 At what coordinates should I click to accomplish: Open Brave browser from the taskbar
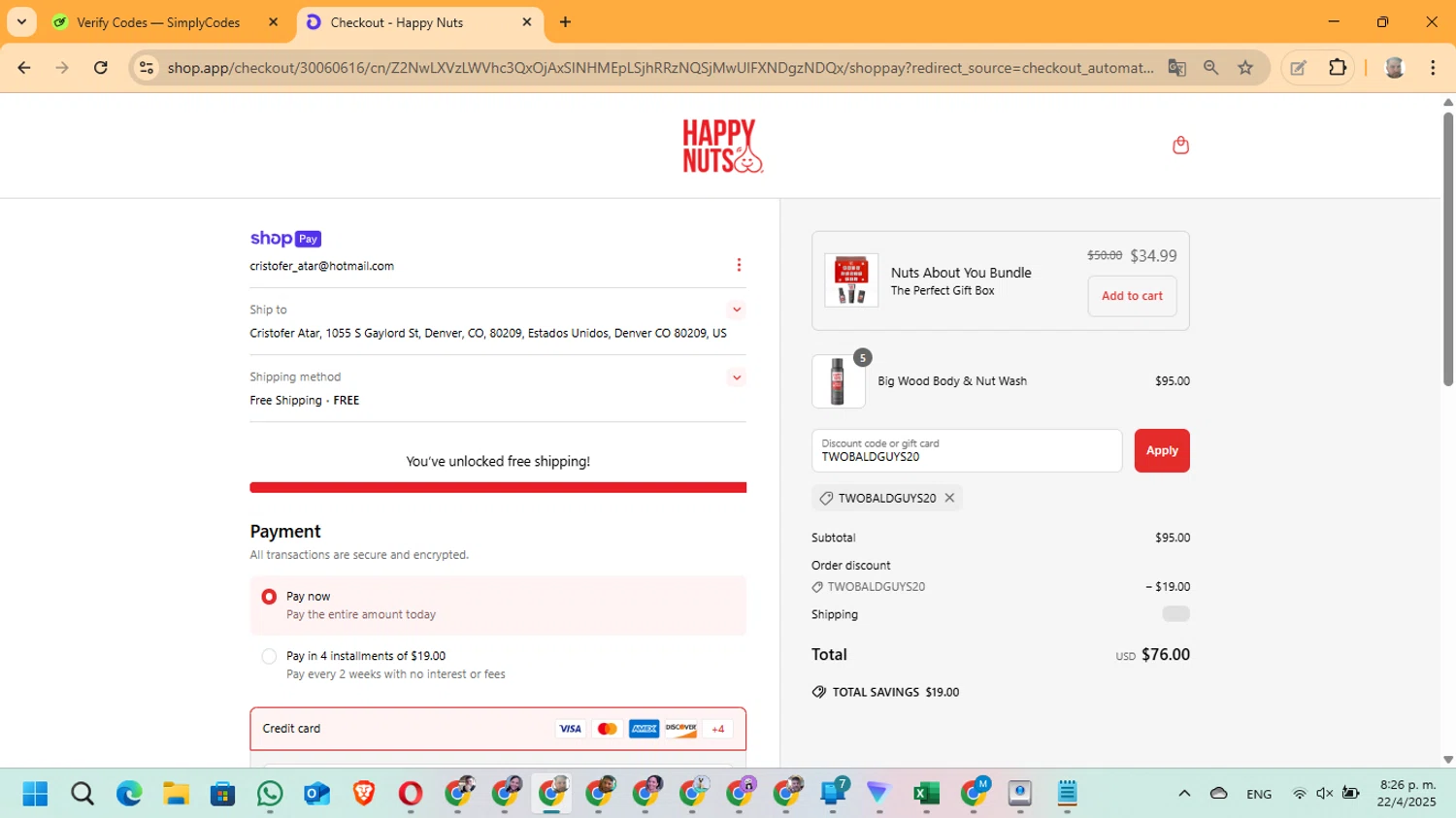(x=364, y=794)
